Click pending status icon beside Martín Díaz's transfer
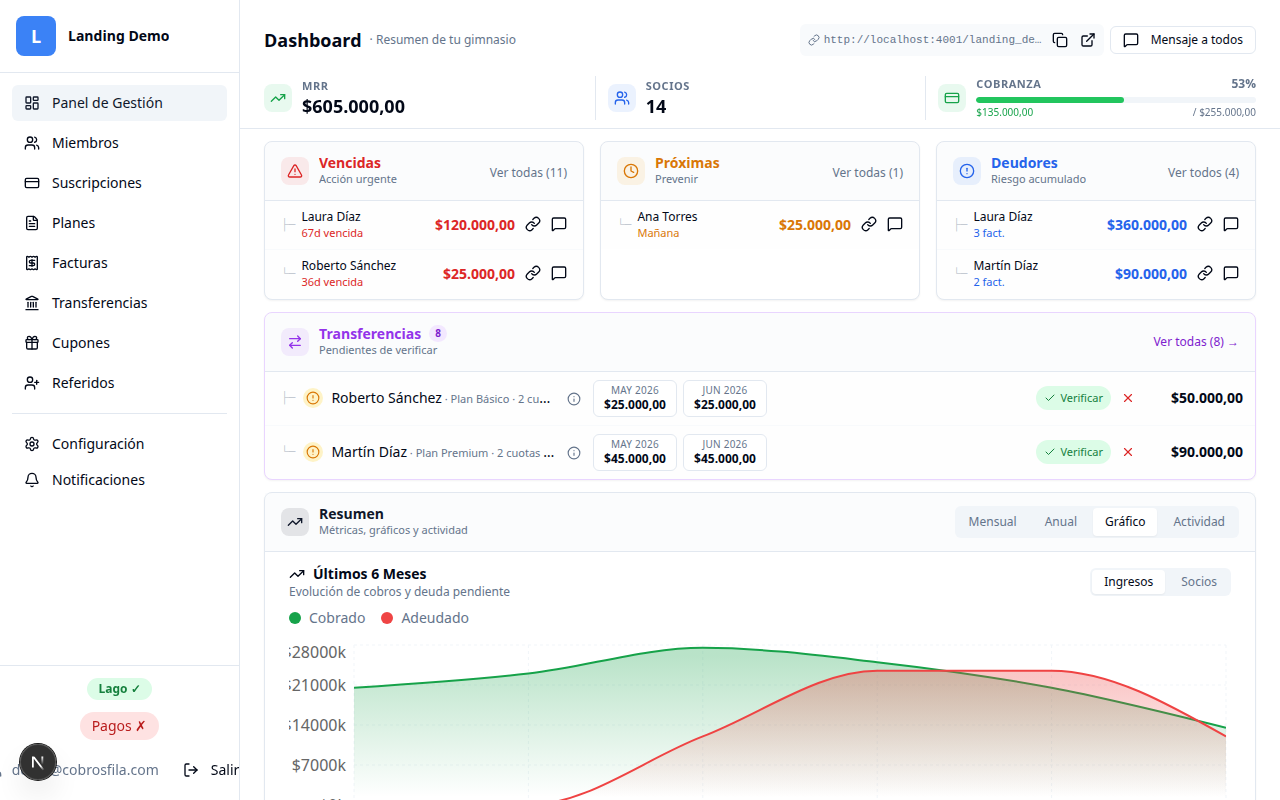The width and height of the screenshot is (1280, 800). (x=312, y=452)
